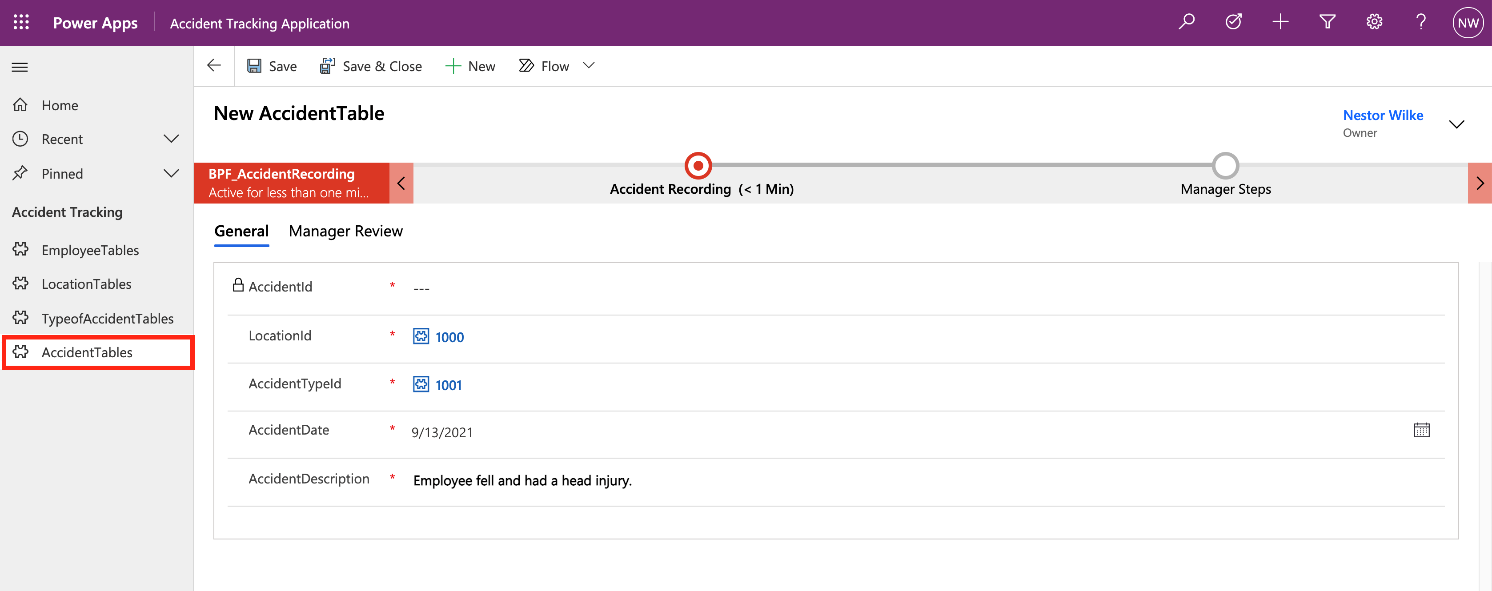Open the app launcher waffle icon

(x=21, y=22)
